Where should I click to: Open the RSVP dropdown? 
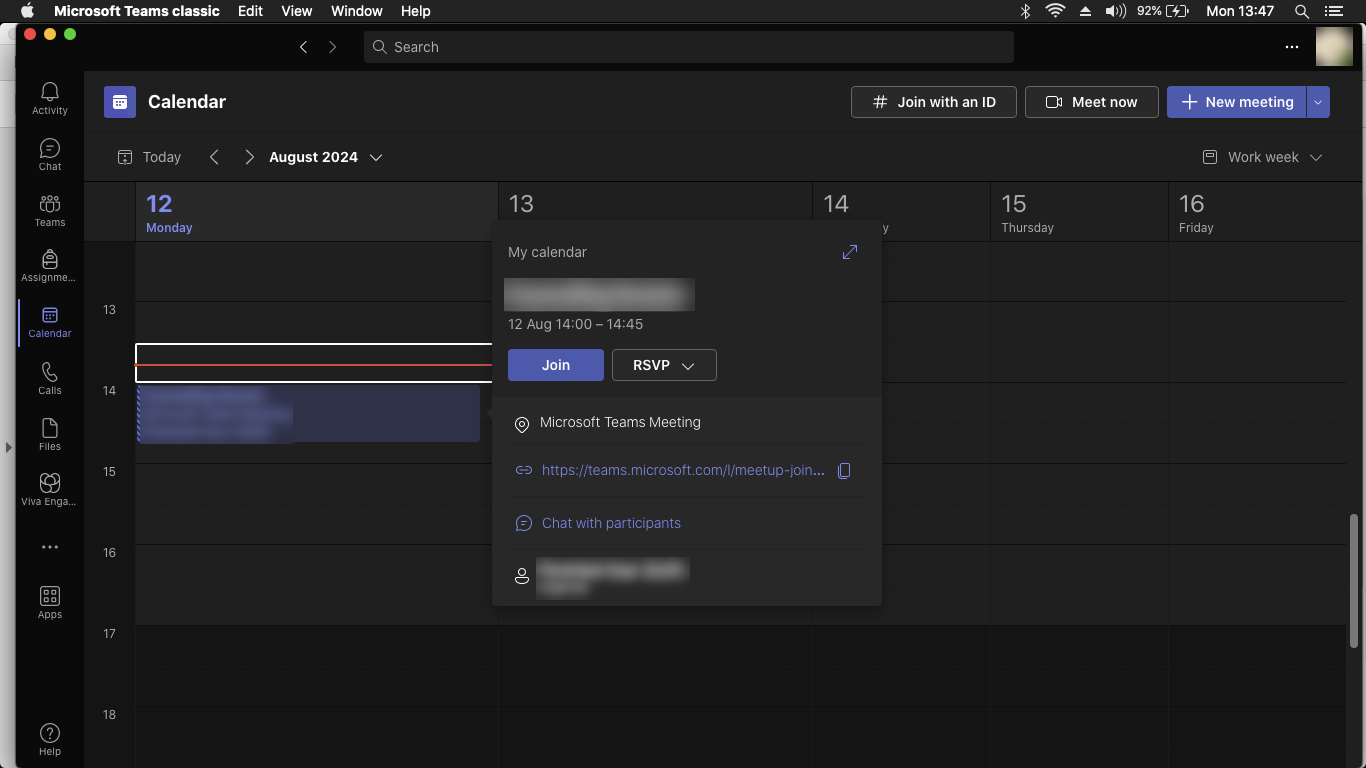(x=664, y=365)
